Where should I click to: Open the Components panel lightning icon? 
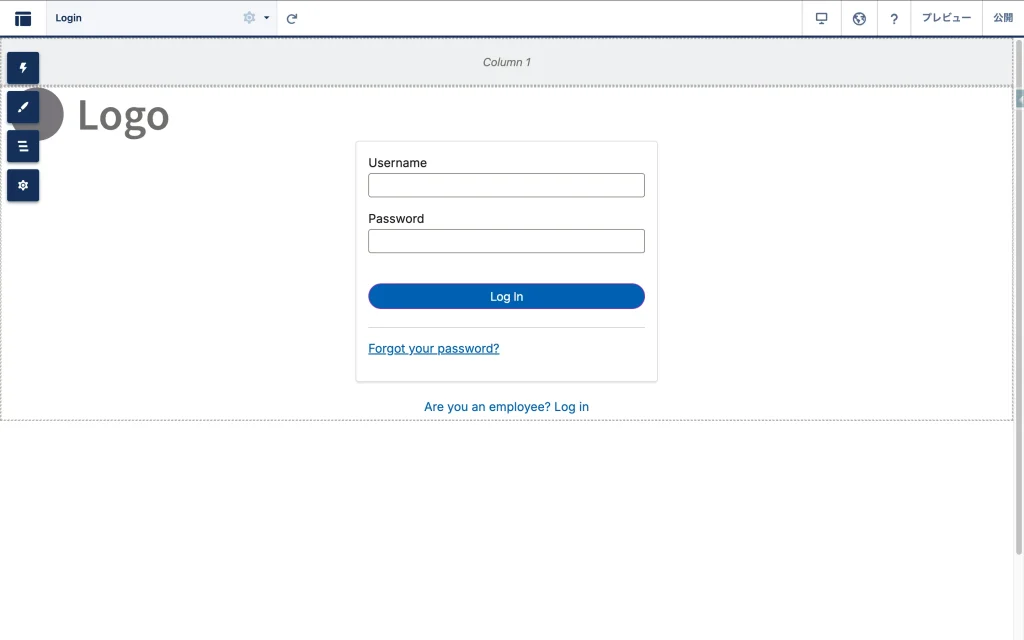[x=23, y=68]
